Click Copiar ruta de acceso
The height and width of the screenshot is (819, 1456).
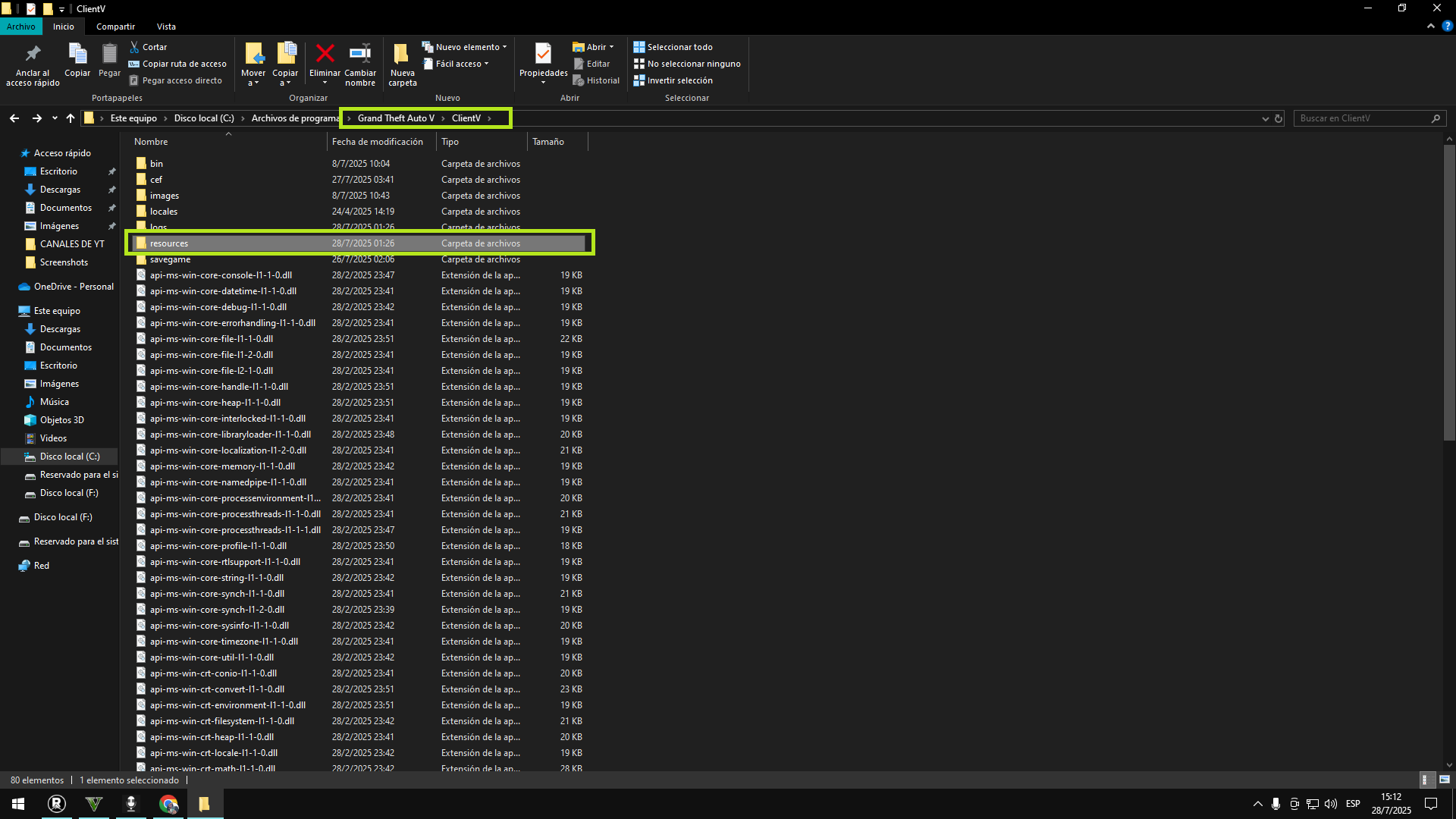pos(184,64)
